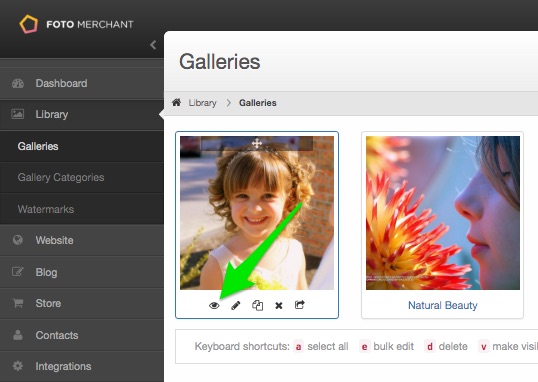538x382 pixels.
Task: Click the Foto Merchant pentagon logo
Action: [x=28, y=24]
